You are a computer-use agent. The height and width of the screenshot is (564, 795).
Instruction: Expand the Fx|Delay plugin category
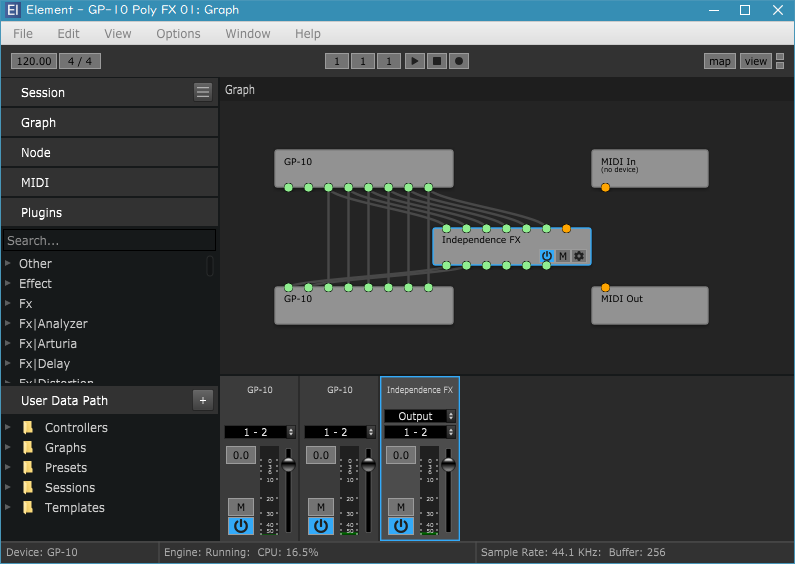click(x=8, y=363)
